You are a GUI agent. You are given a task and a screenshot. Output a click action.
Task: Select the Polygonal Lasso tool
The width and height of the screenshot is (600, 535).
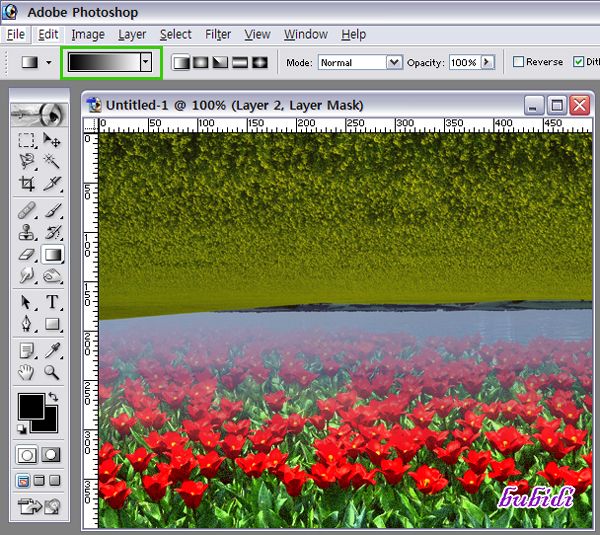click(x=26, y=161)
